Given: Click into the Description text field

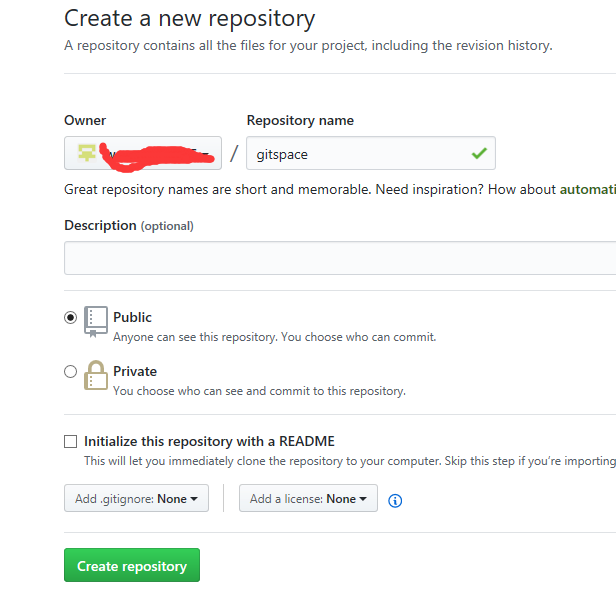Looking at the screenshot, I should pos(340,258).
